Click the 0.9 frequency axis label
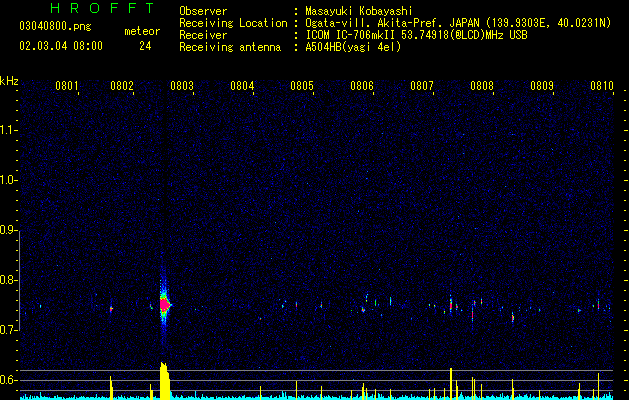This screenshot has height=400, width=629. 9,230
